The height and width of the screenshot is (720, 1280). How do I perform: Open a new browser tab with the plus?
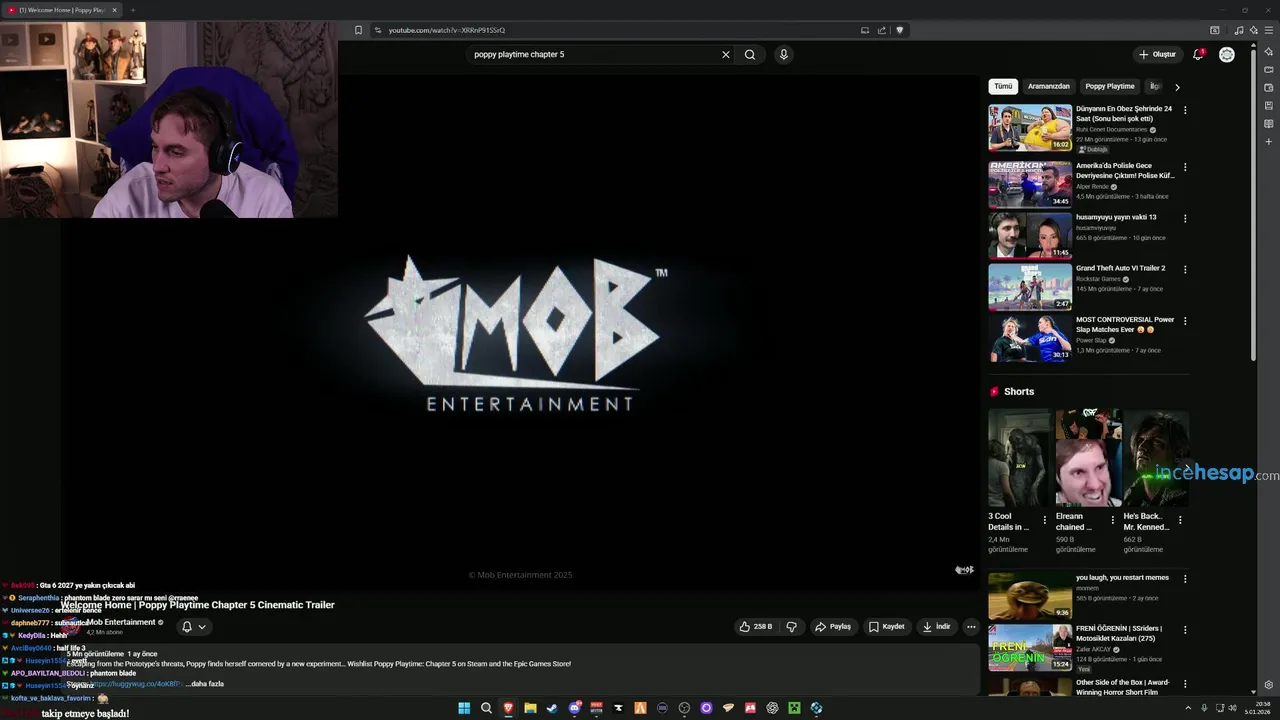132,10
